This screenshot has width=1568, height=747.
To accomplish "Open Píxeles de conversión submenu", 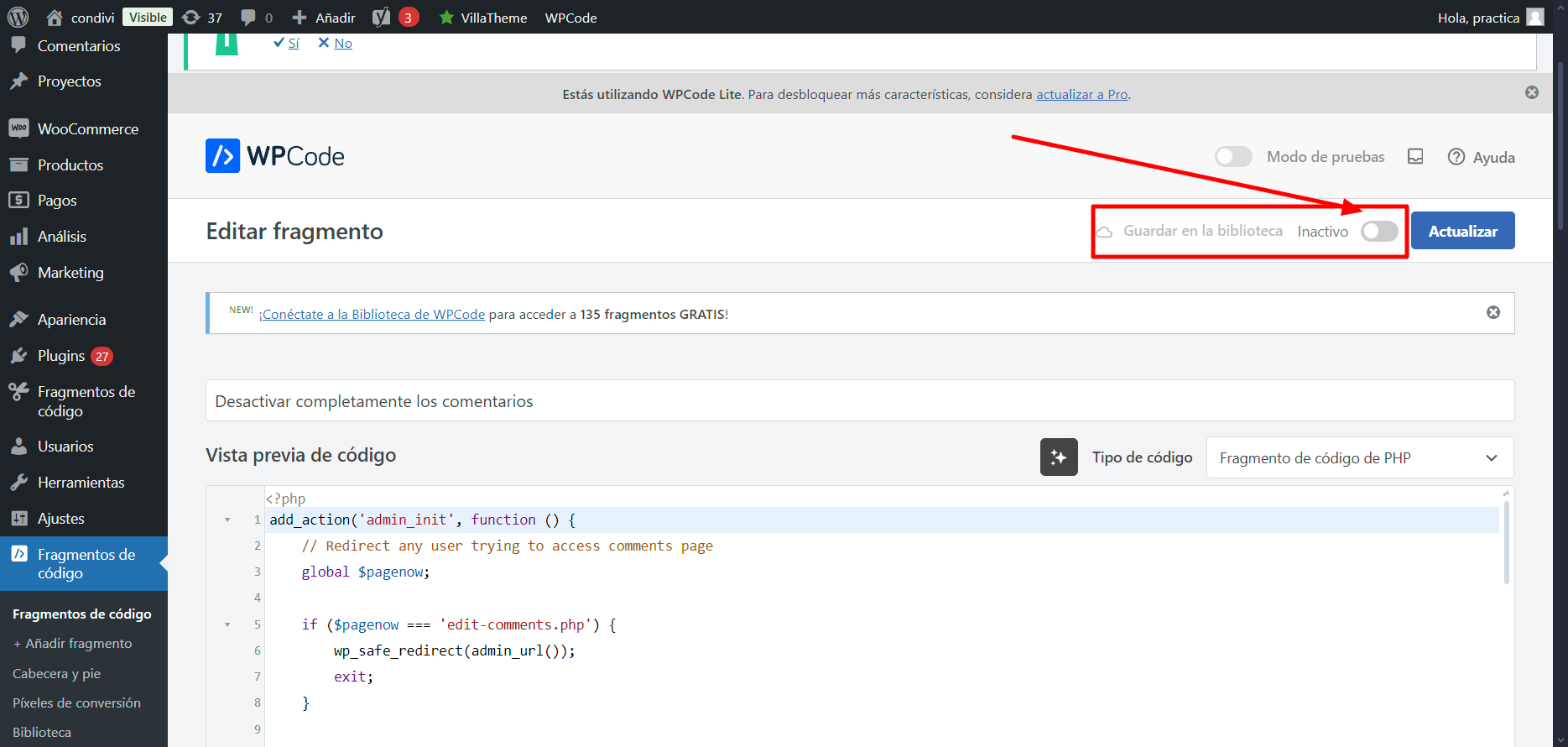I will [x=76, y=703].
